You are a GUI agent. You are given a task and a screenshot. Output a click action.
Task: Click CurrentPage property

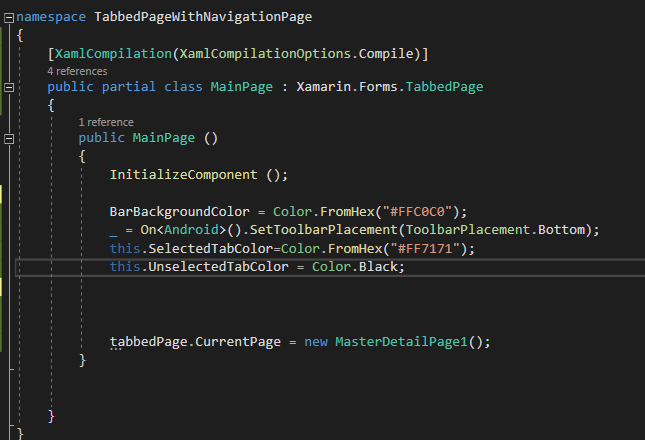point(238,342)
